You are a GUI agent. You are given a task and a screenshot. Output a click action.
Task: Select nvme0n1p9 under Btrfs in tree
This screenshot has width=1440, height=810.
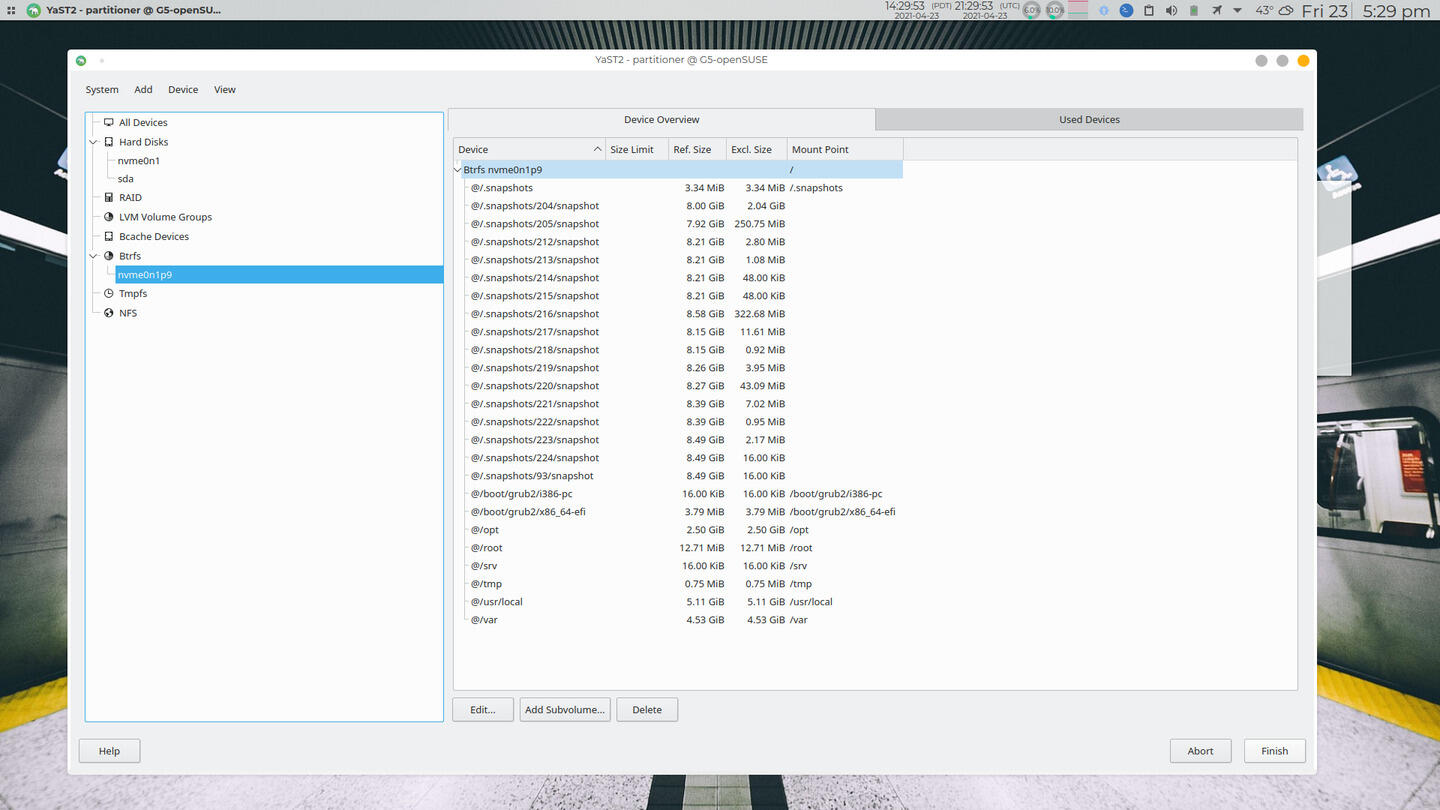pos(279,274)
